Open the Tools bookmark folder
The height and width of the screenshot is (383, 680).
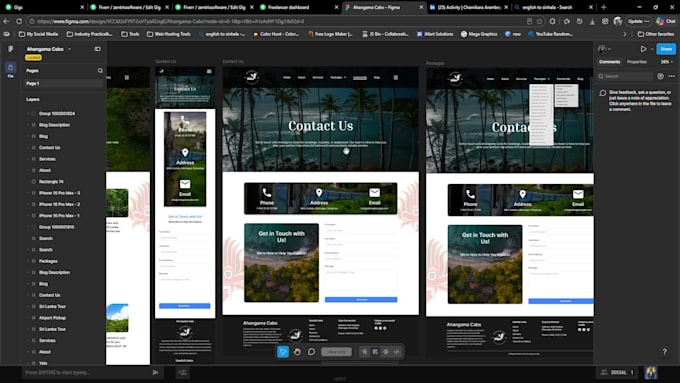[130, 34]
